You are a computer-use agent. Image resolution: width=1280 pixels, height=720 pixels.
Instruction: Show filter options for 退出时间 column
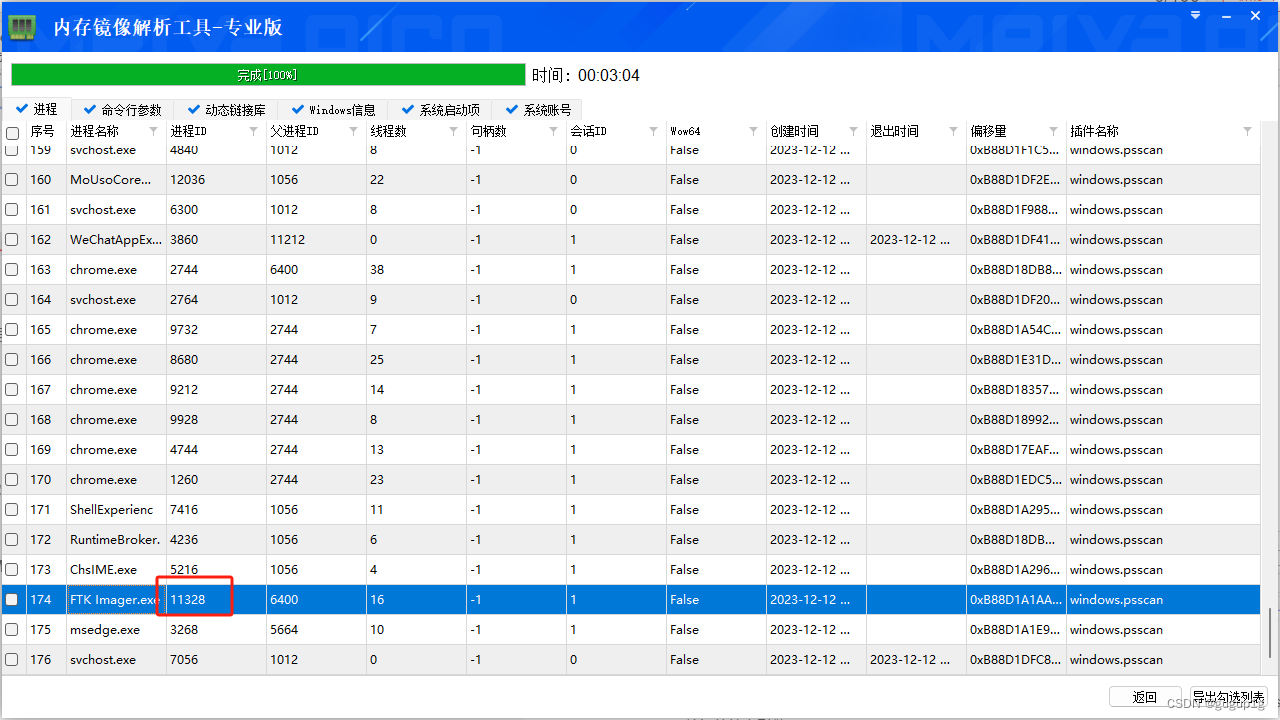[953, 132]
